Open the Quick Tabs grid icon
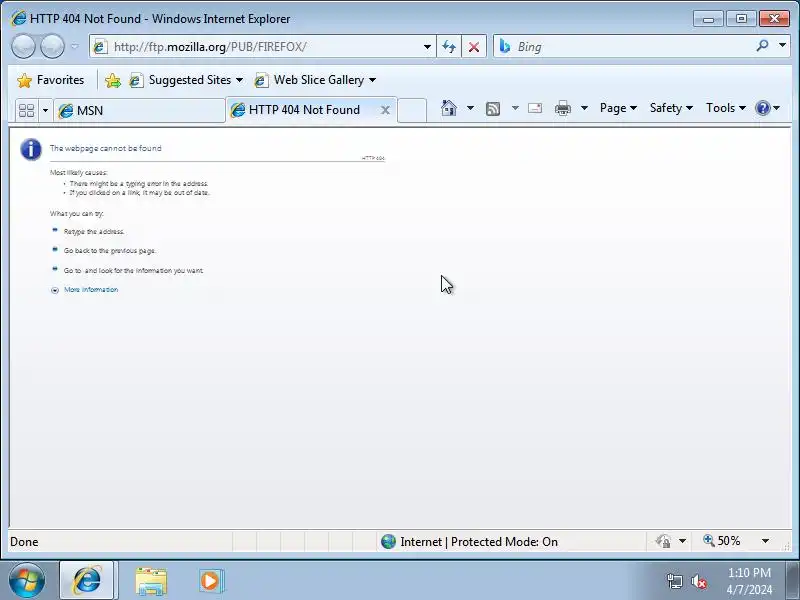Screen dimensions: 800x600 tap(27, 110)
